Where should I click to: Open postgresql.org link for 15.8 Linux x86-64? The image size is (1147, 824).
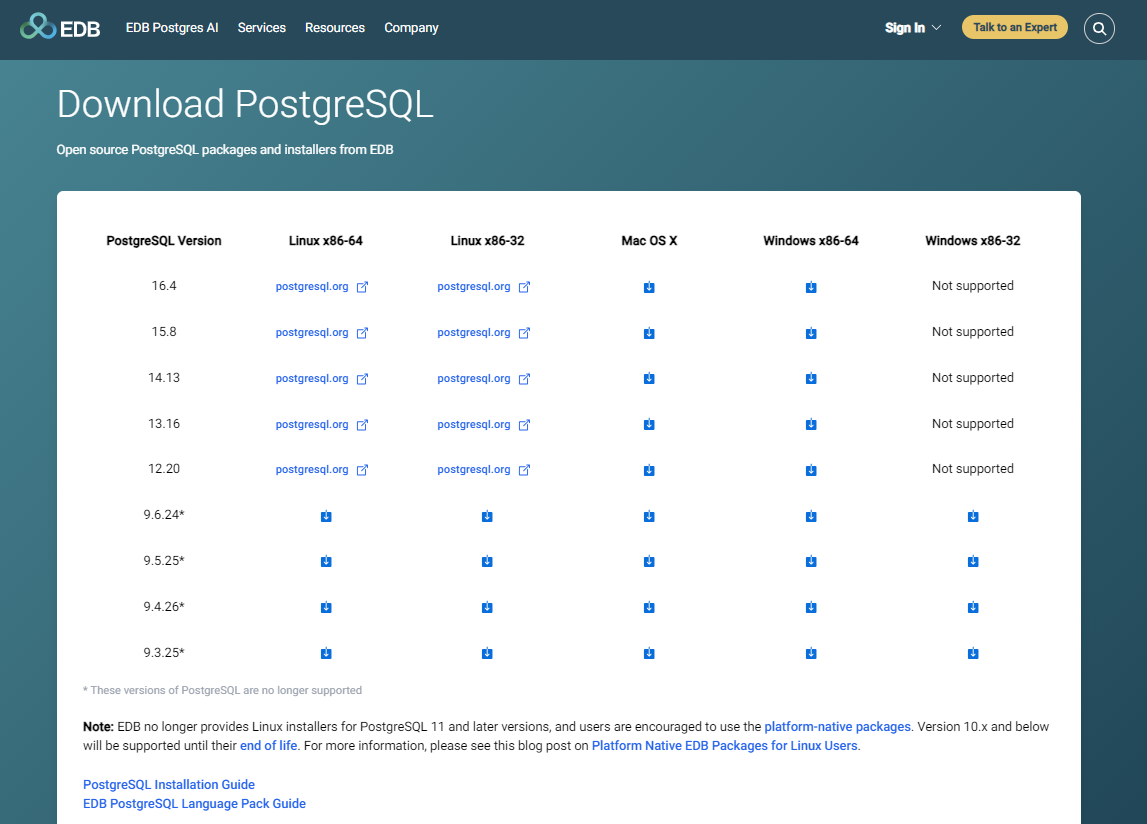[x=322, y=333]
